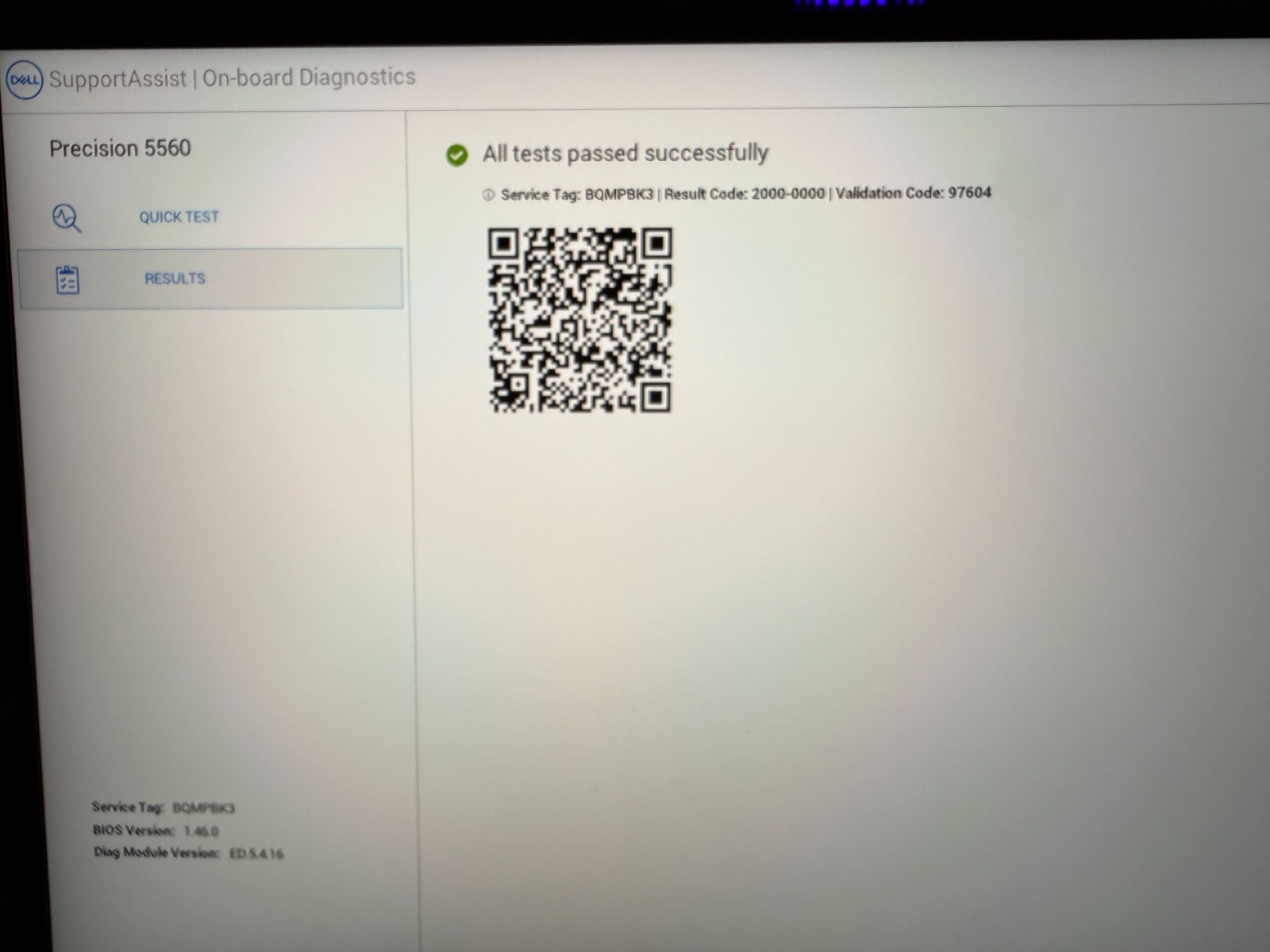The width and height of the screenshot is (1270, 952).
Task: Open the Results clipboard icon
Action: coord(67,279)
